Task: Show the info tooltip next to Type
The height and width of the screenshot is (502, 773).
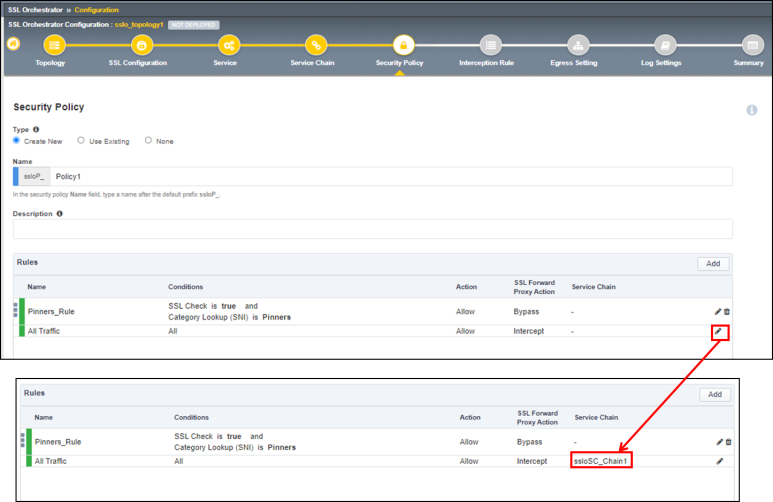Action: (36, 129)
